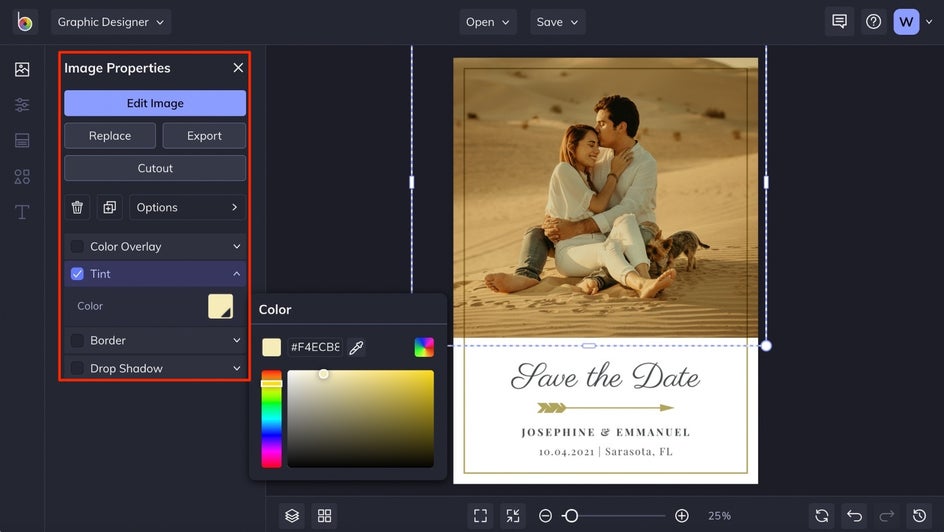Expand the Options submenu
Viewport: 944px width, 532px height.
tap(187, 207)
